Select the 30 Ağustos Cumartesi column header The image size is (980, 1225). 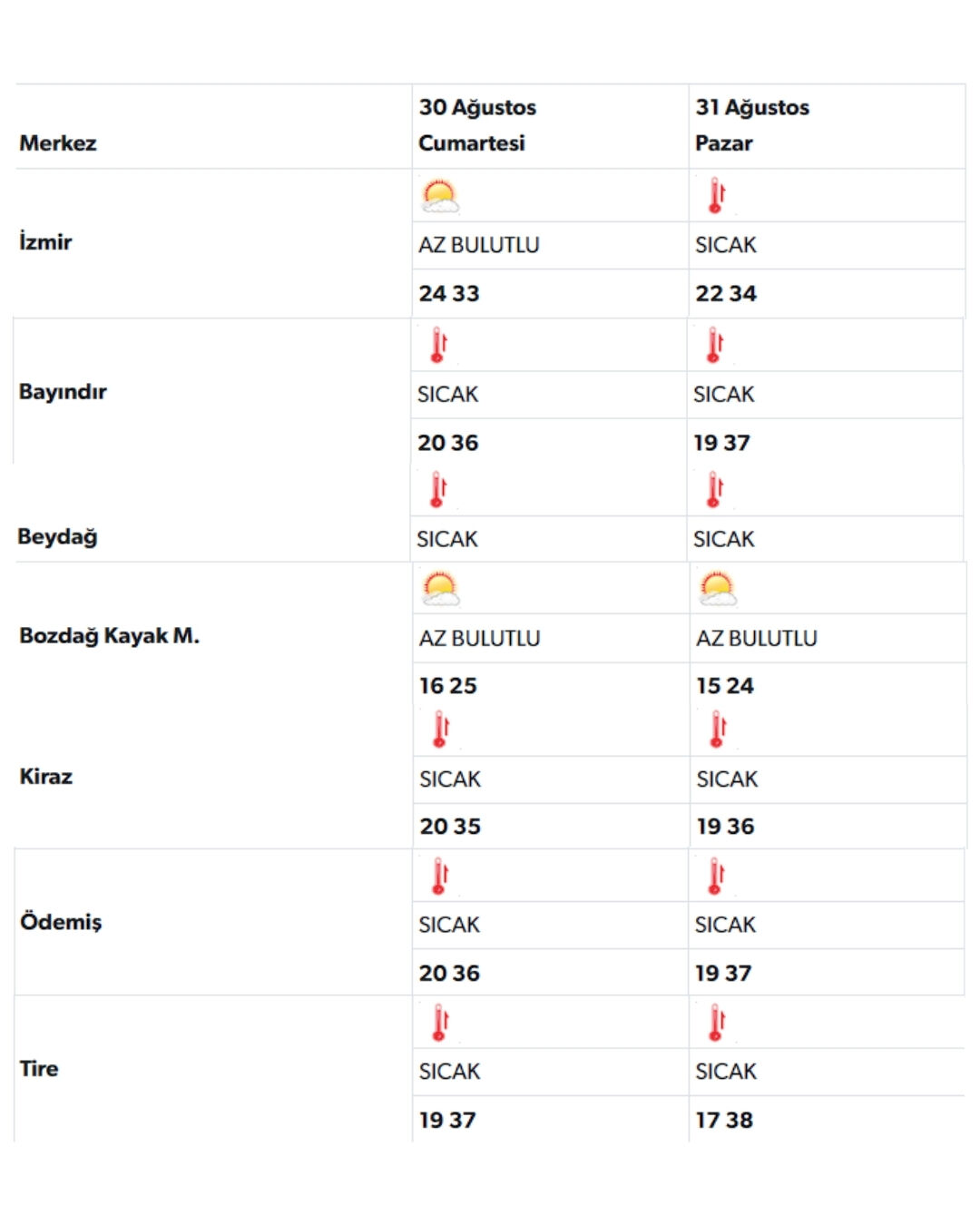[x=477, y=125]
